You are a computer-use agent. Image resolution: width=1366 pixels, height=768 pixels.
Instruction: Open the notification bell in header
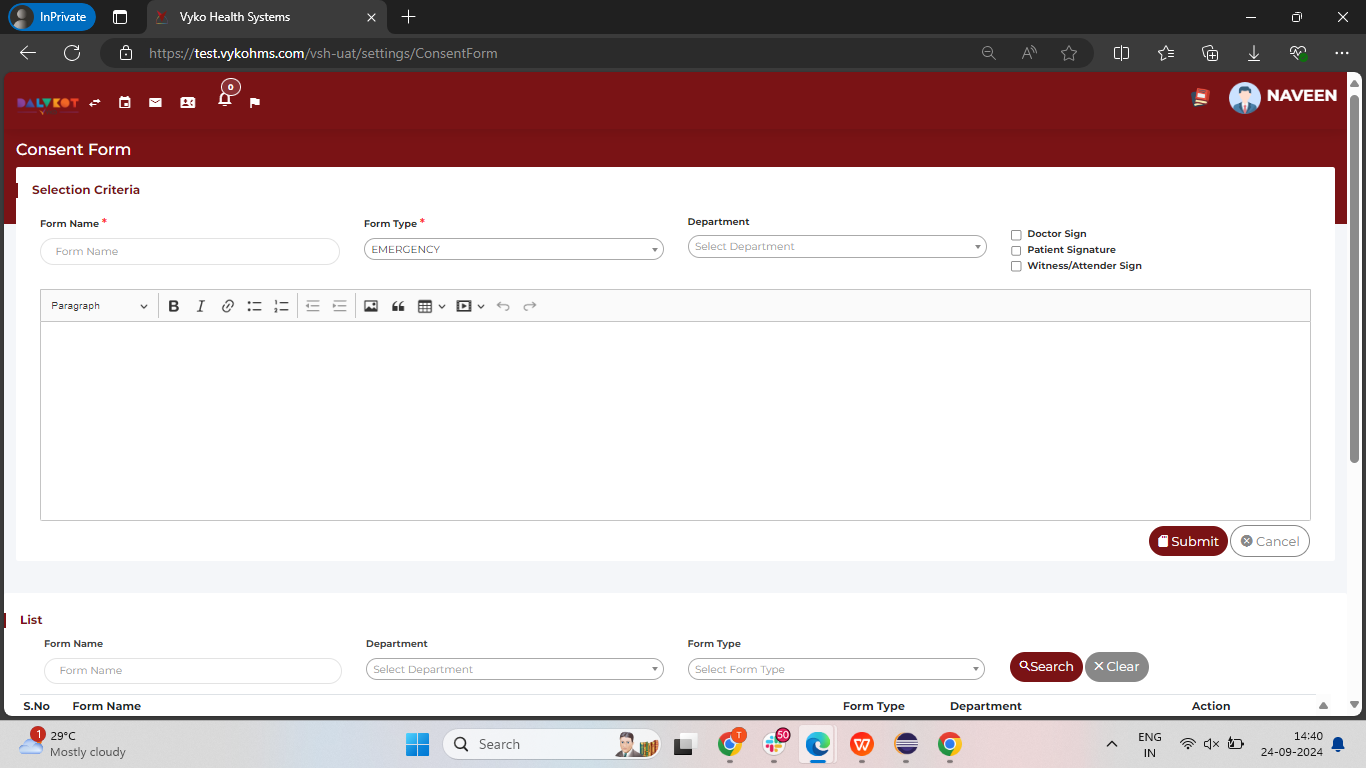225,99
